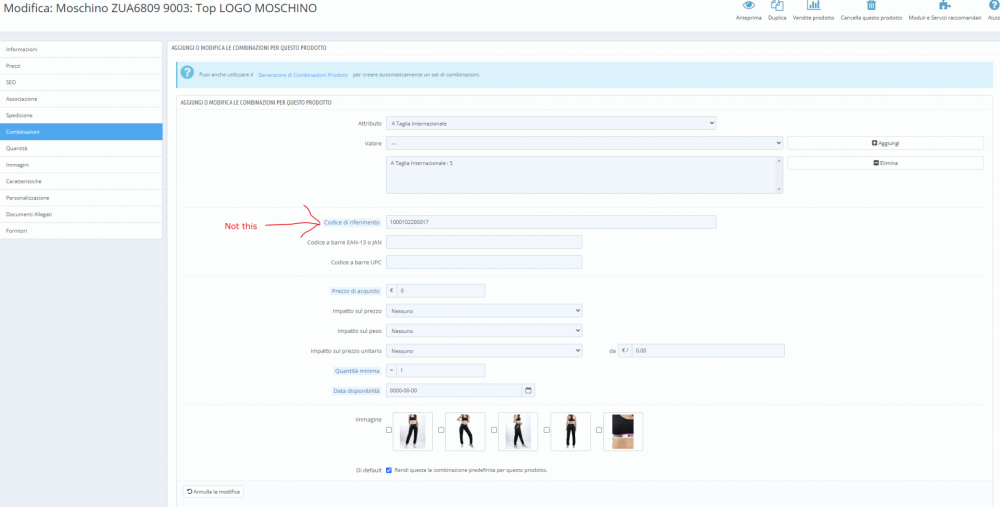This screenshot has height=507, width=1000.
Task: Click the Cancella questo prodotto trash icon
Action: point(871,6)
